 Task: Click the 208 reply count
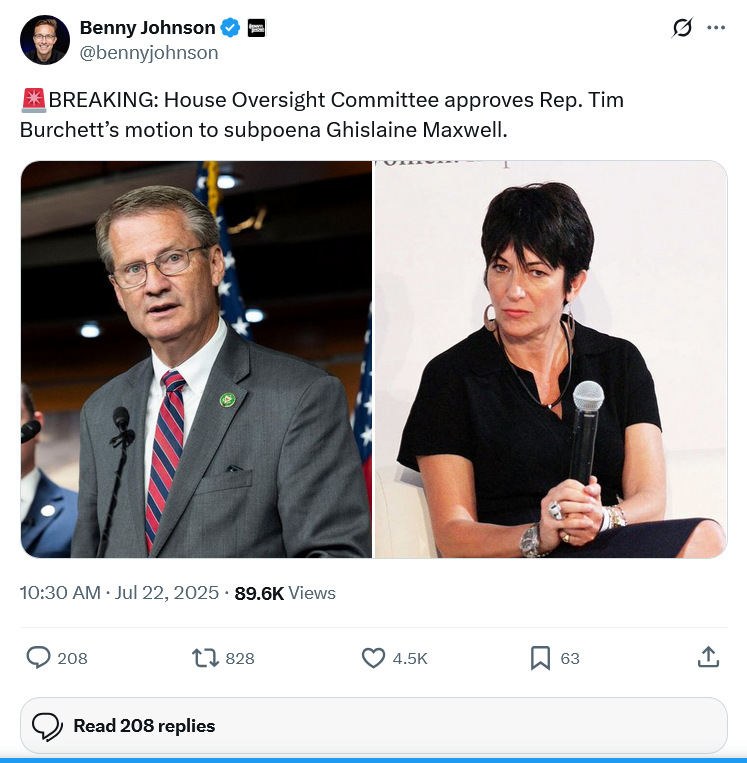73,658
